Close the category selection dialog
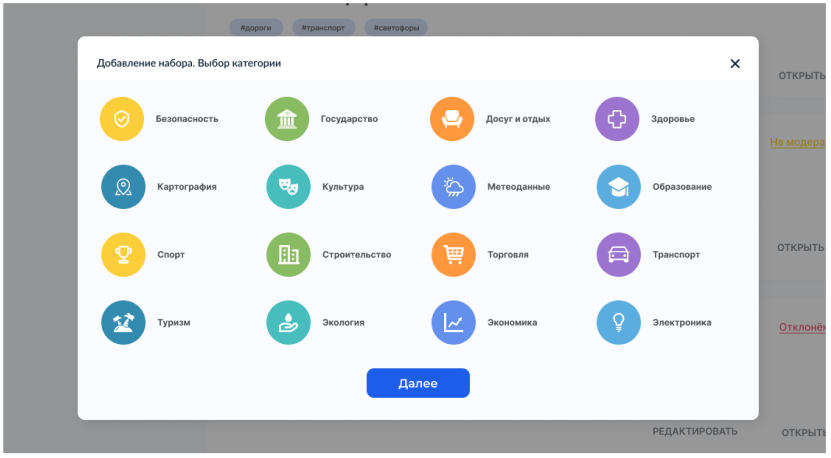 [735, 64]
